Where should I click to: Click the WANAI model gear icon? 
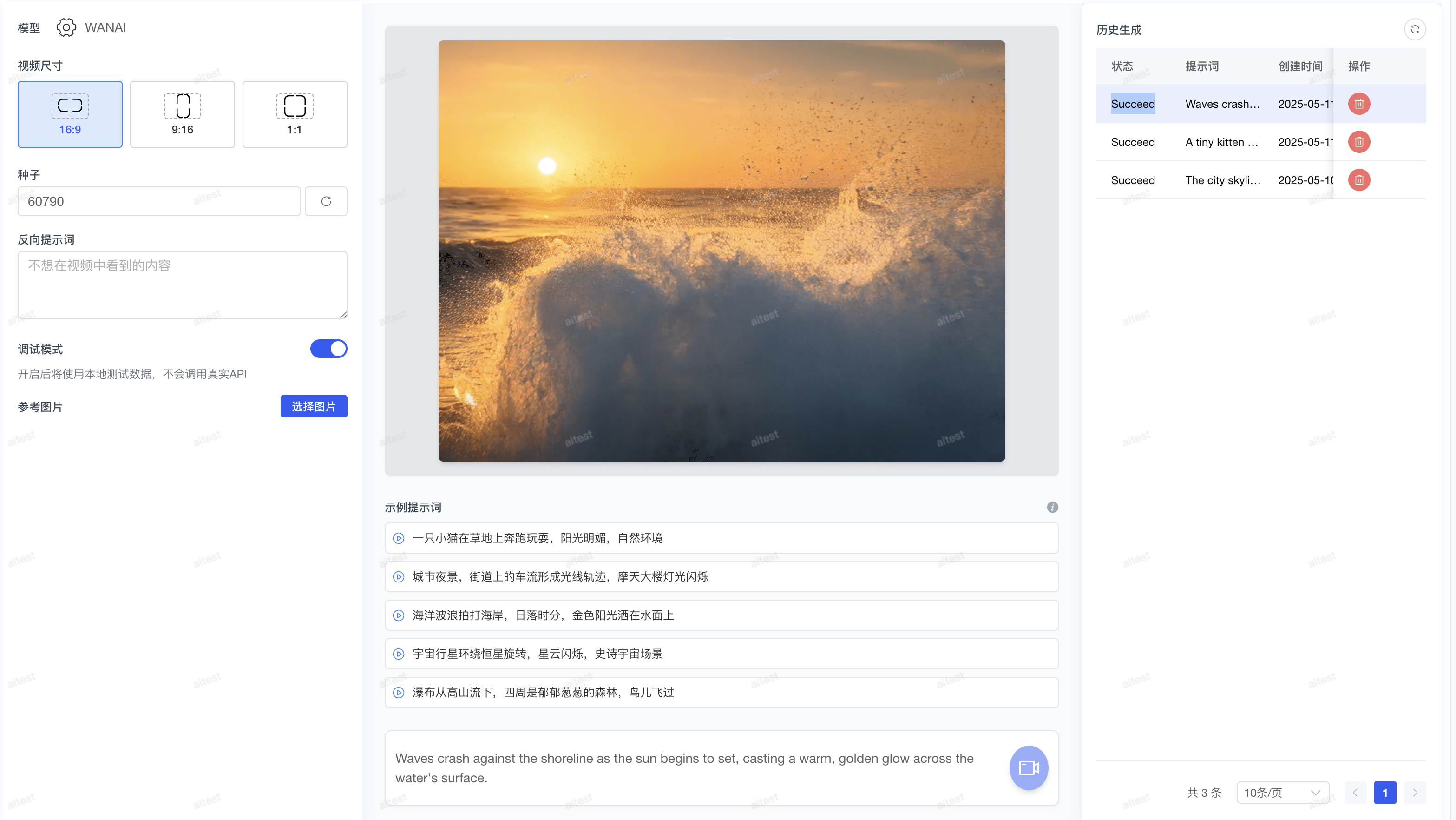click(66, 27)
